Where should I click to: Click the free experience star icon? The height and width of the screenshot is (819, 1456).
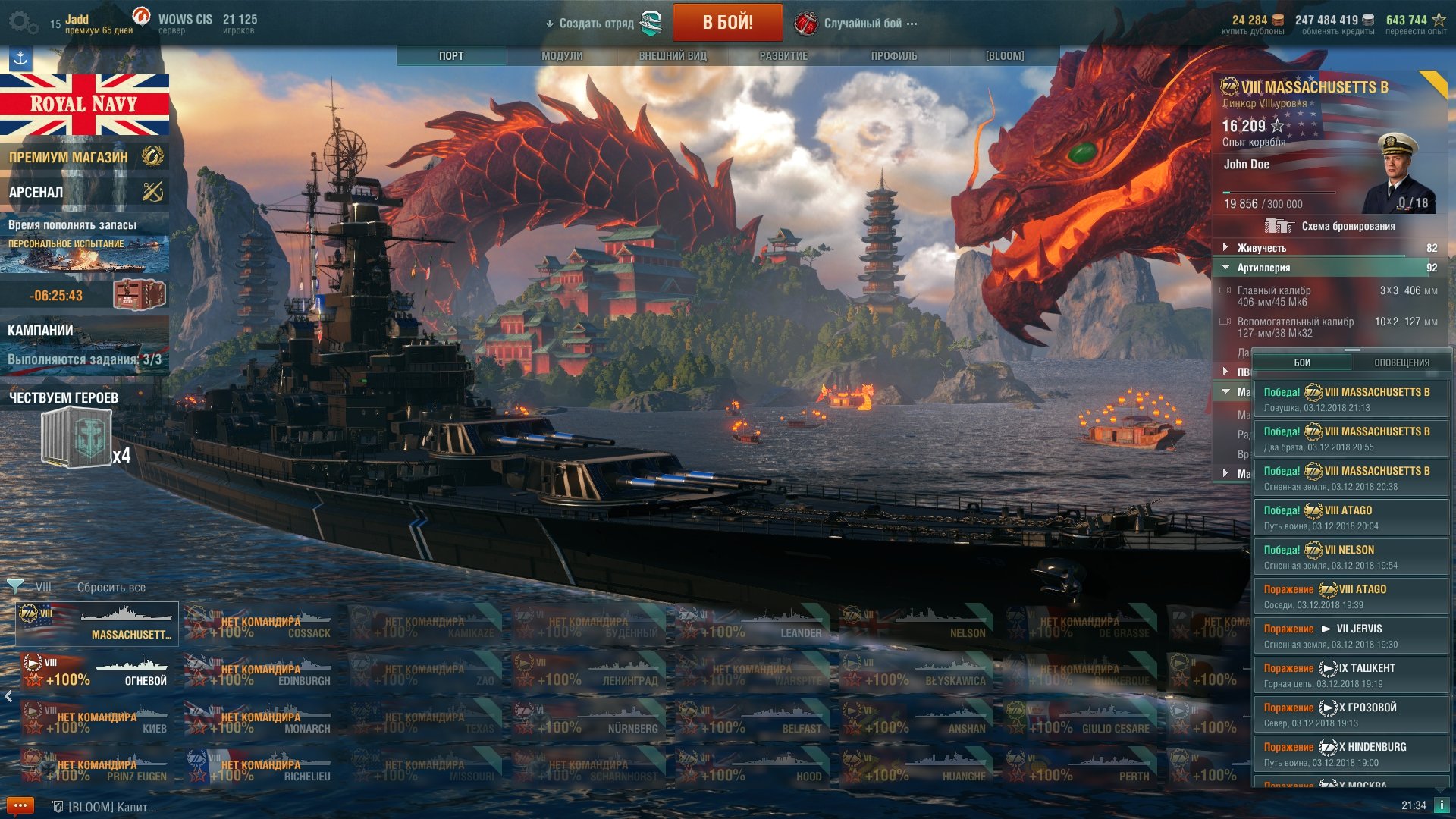pyautogui.click(x=1438, y=20)
